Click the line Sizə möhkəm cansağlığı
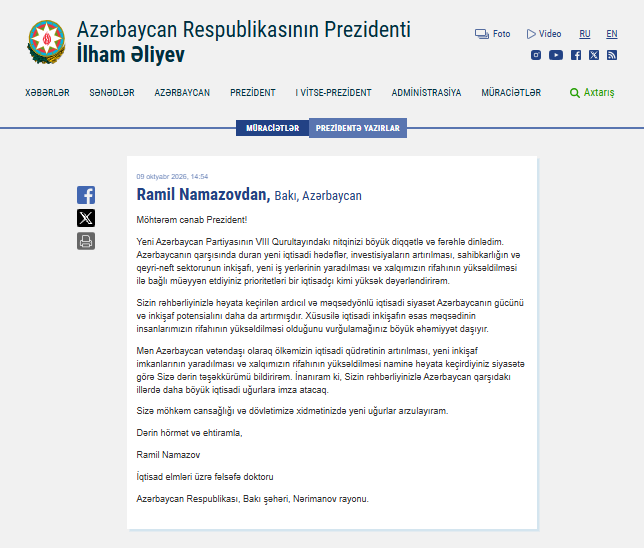 point(292,411)
